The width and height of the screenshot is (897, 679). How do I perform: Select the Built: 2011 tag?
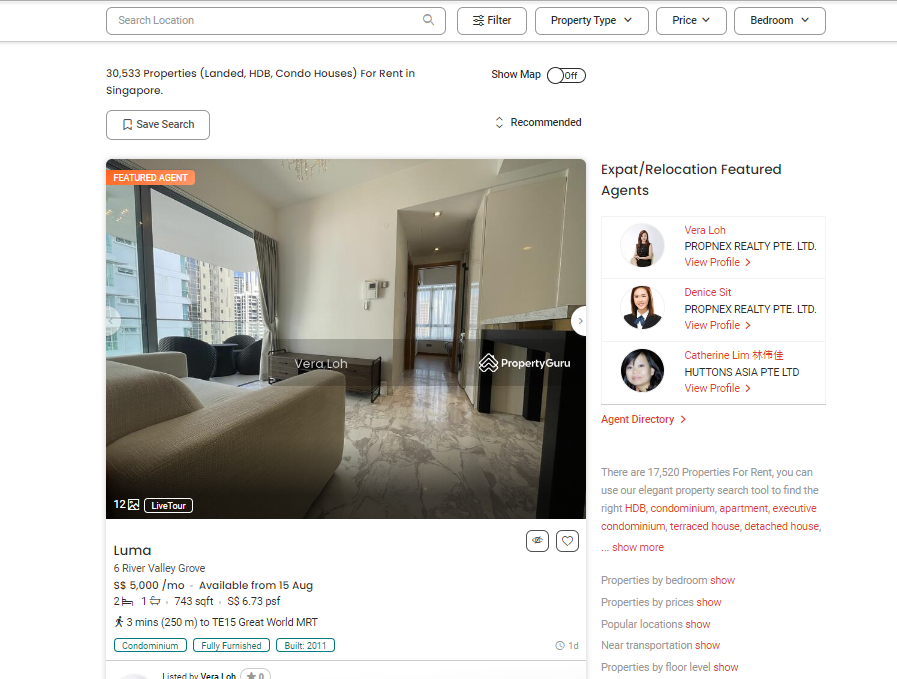[x=305, y=645]
